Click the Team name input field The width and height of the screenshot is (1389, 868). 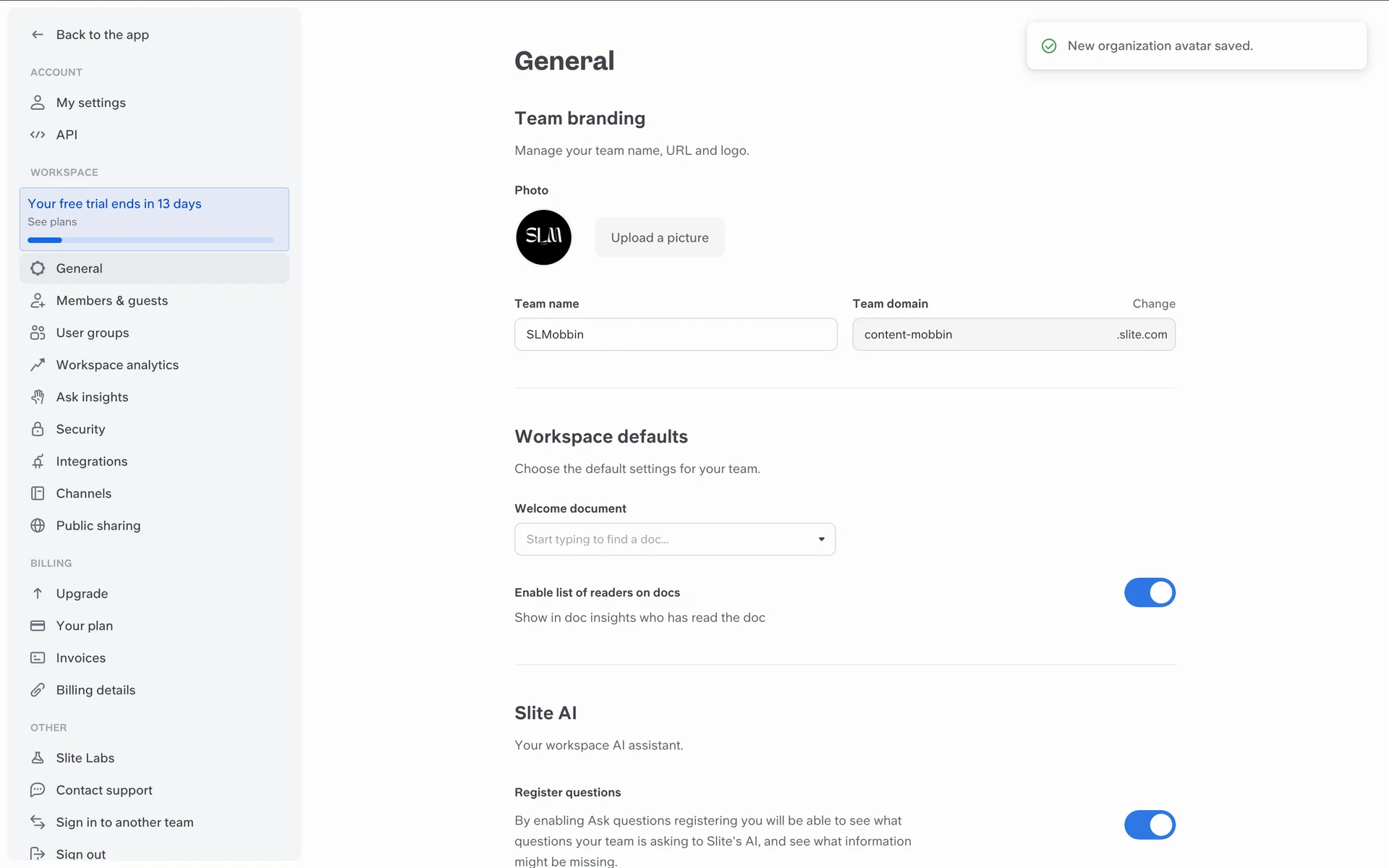click(675, 335)
